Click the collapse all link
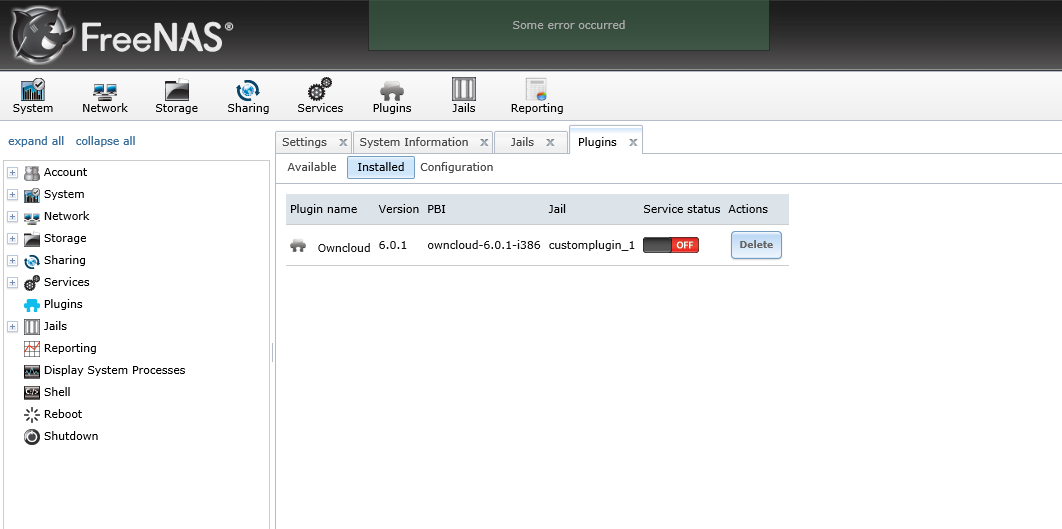Viewport: 1062px width, 529px height. [x=105, y=141]
